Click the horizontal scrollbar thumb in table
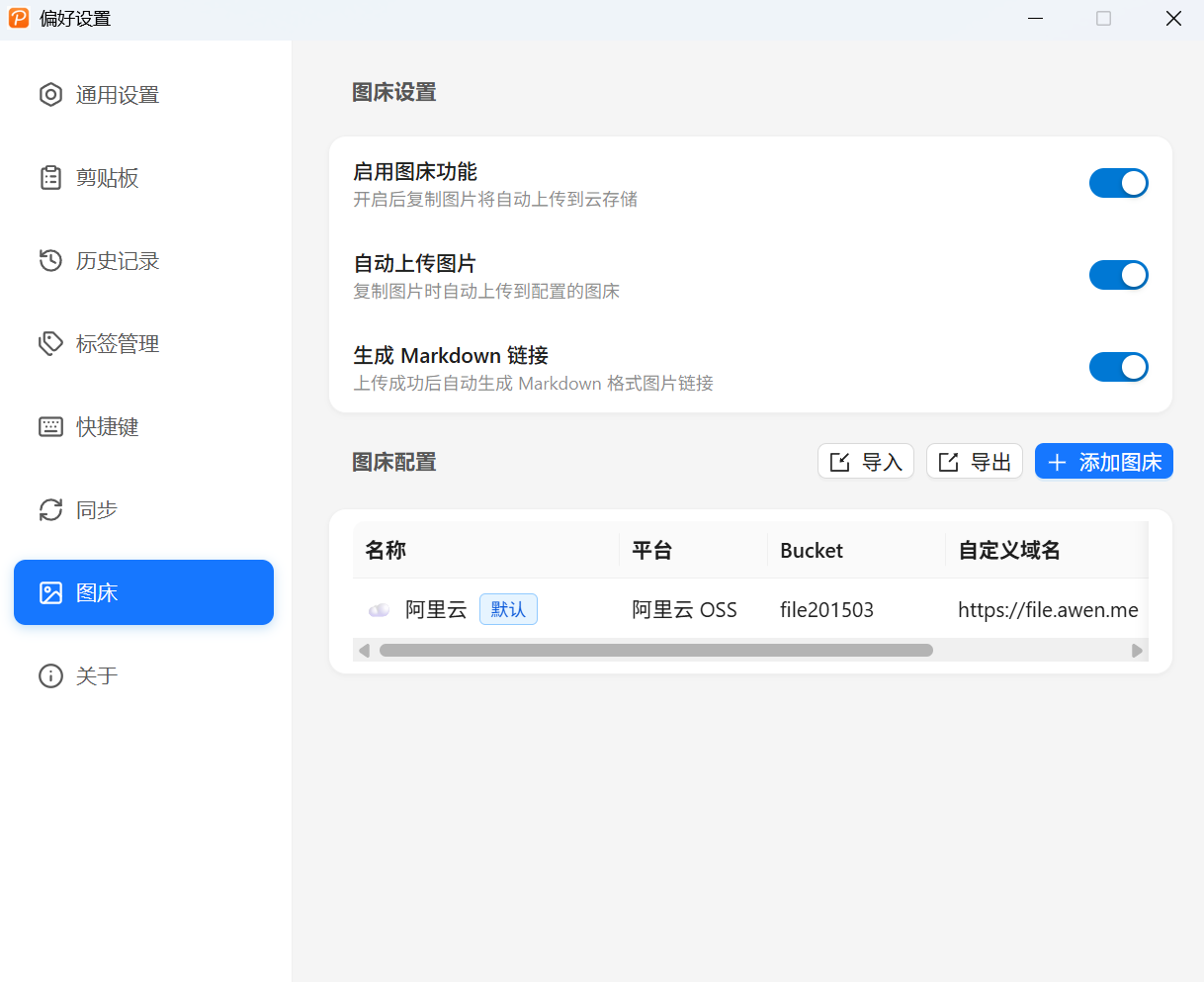Screen dimensions: 1204x982 (x=655, y=651)
